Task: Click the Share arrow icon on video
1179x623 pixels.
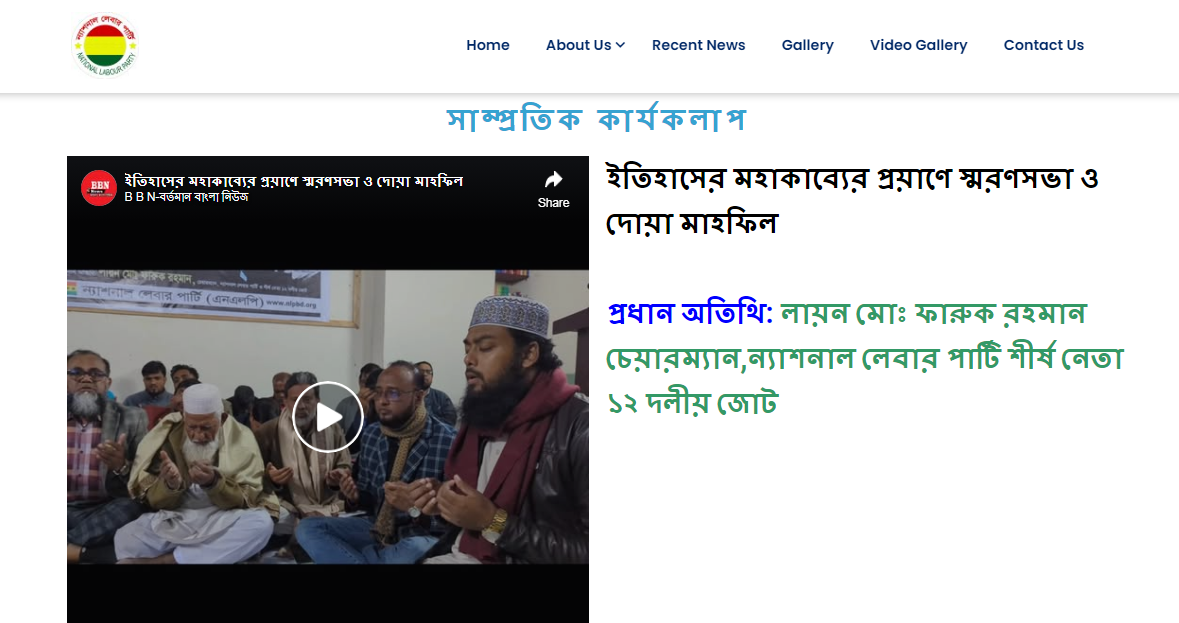Action: pos(553,180)
